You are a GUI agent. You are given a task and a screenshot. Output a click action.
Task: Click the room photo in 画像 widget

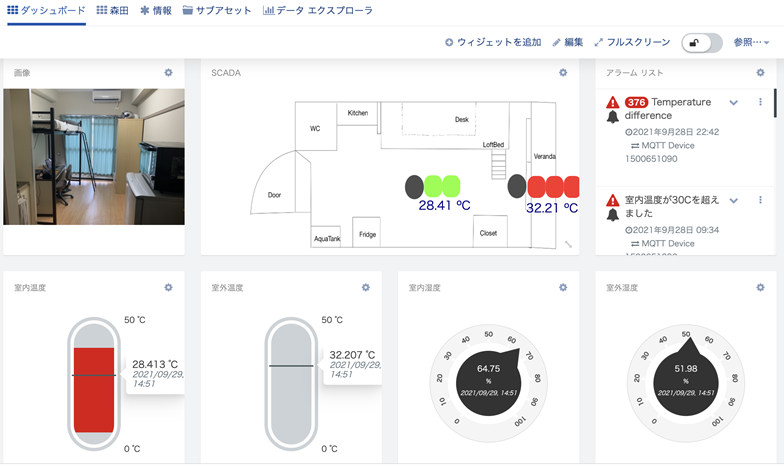pyautogui.click(x=94, y=157)
